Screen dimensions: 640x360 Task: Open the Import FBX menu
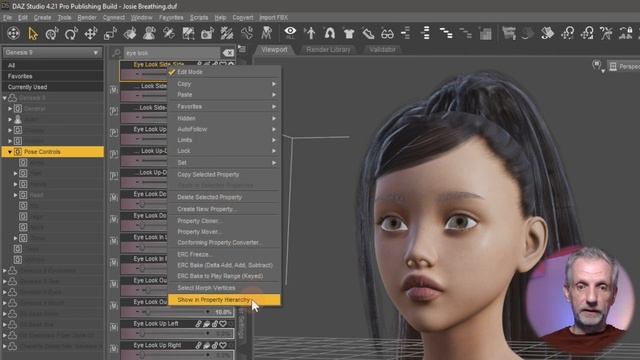[x=273, y=18]
